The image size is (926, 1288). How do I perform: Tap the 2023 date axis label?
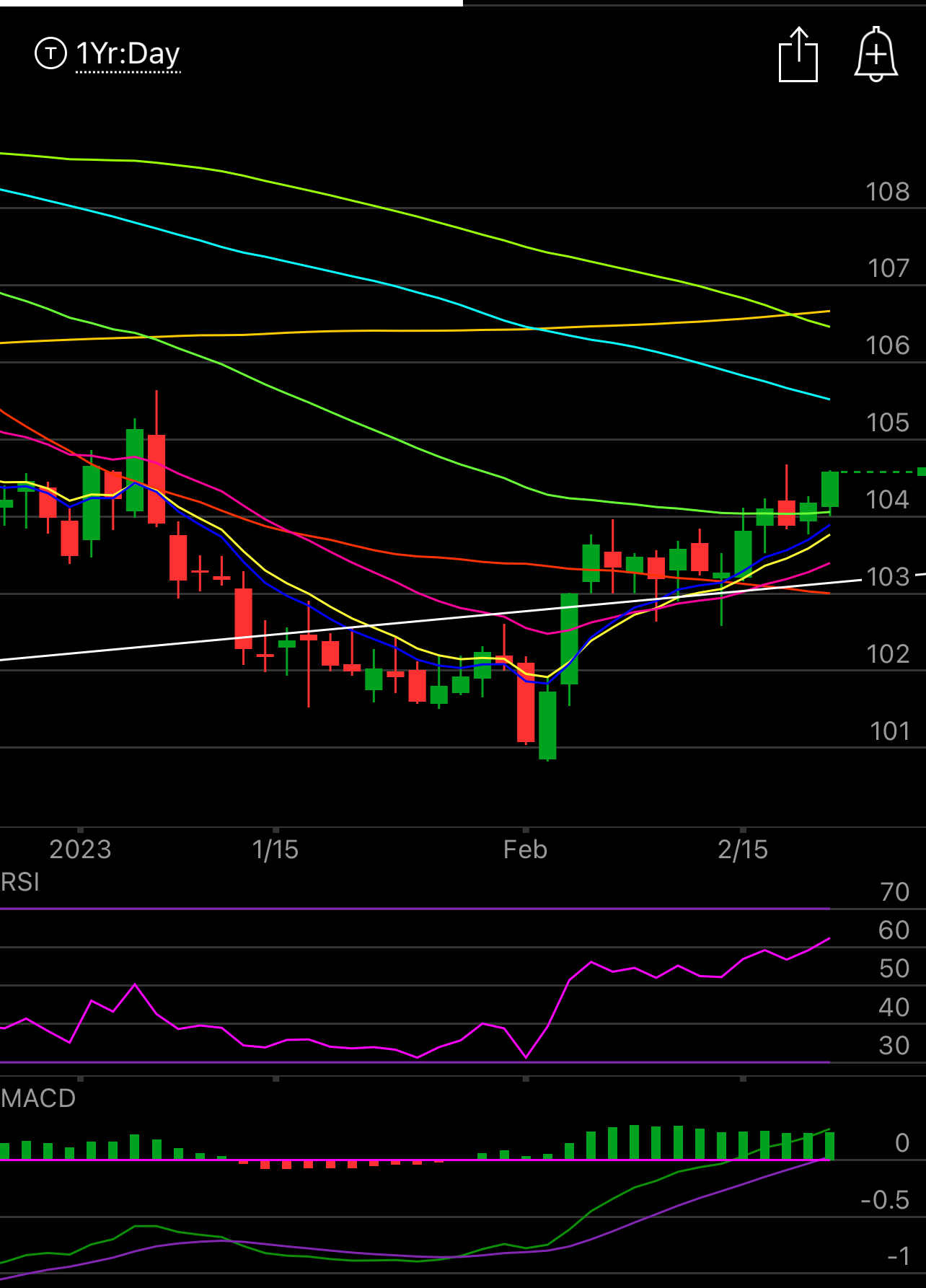pyautogui.click(x=80, y=850)
